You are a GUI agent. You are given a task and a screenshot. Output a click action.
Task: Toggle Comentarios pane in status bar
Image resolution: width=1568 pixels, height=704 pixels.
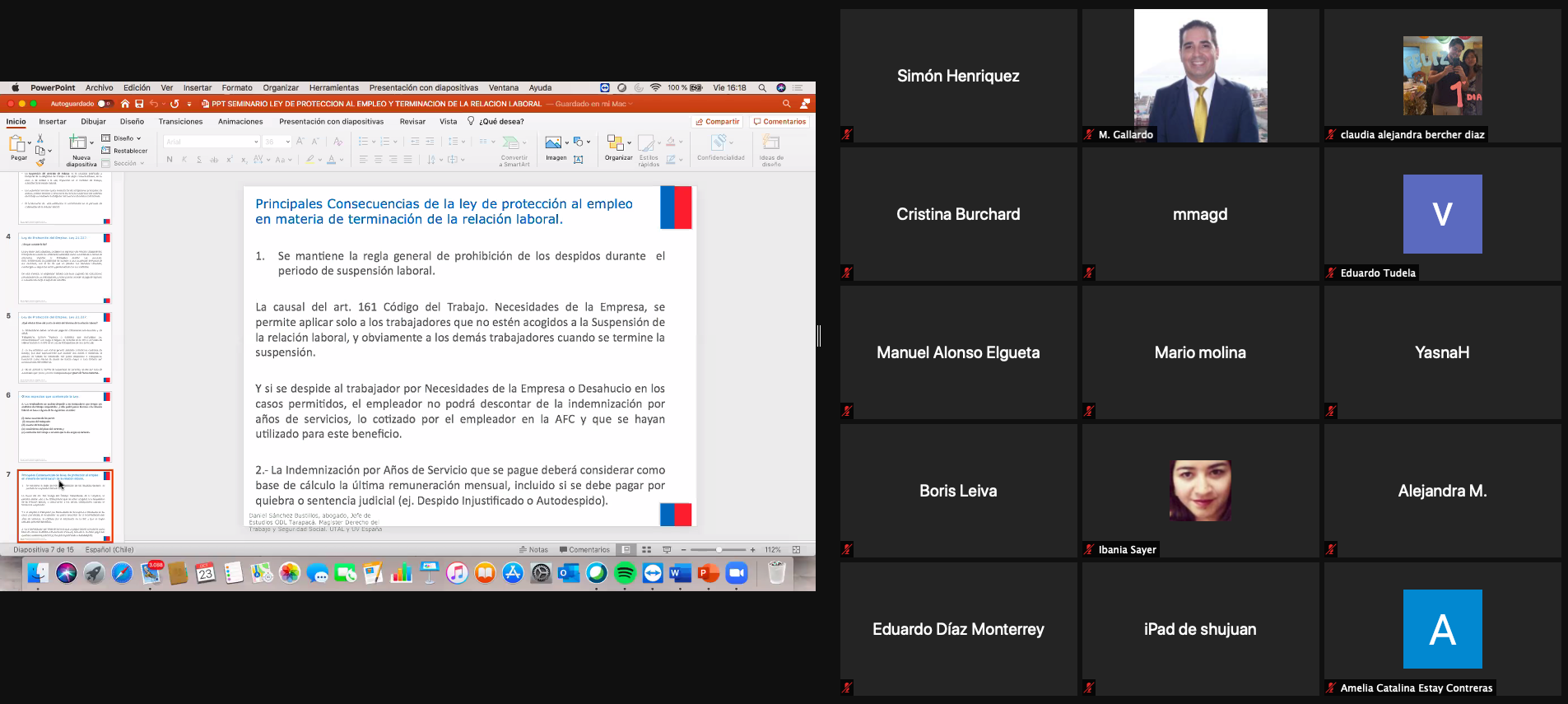pyautogui.click(x=584, y=550)
